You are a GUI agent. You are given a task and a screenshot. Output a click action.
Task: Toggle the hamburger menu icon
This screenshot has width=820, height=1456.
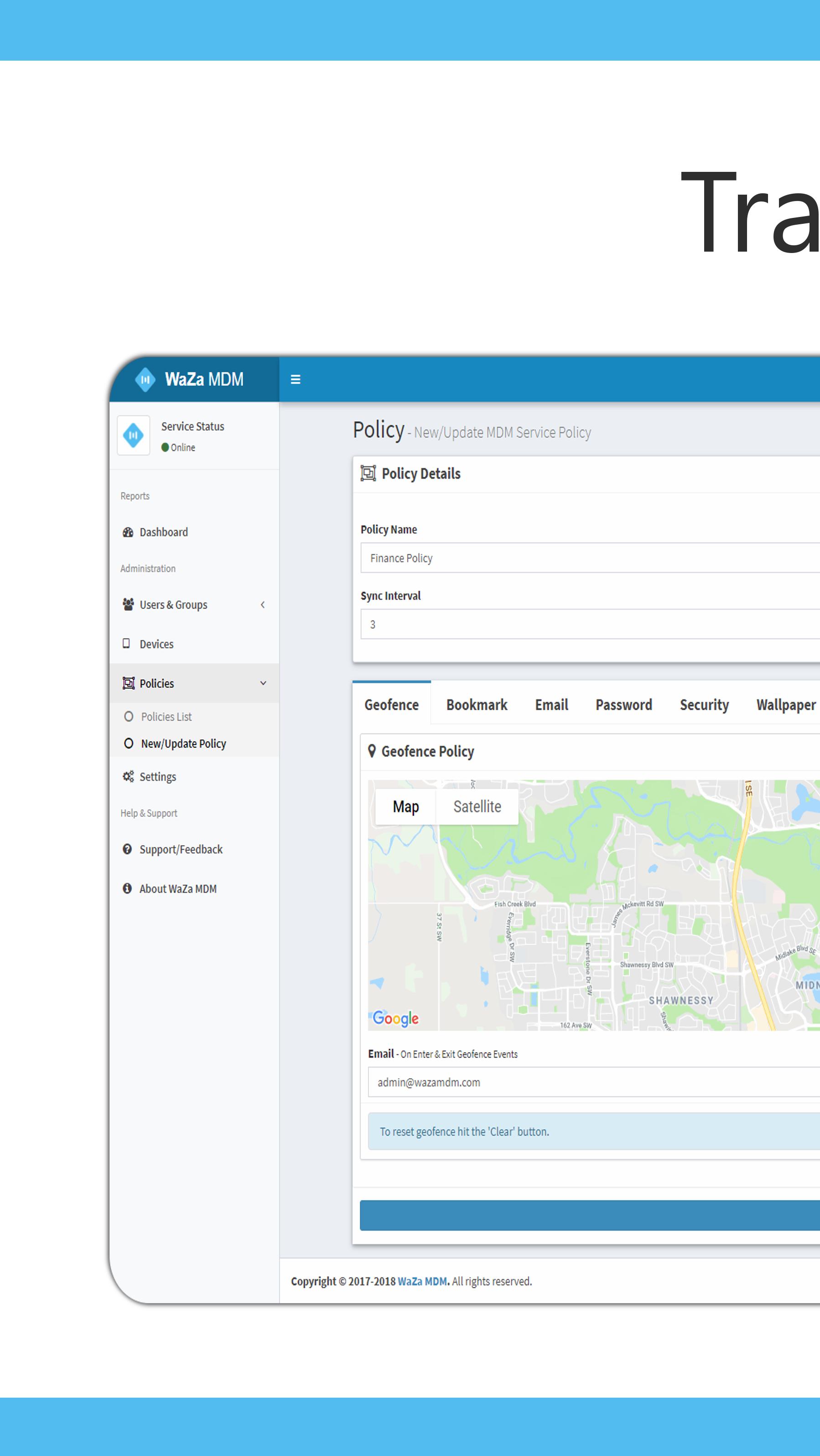pos(295,379)
